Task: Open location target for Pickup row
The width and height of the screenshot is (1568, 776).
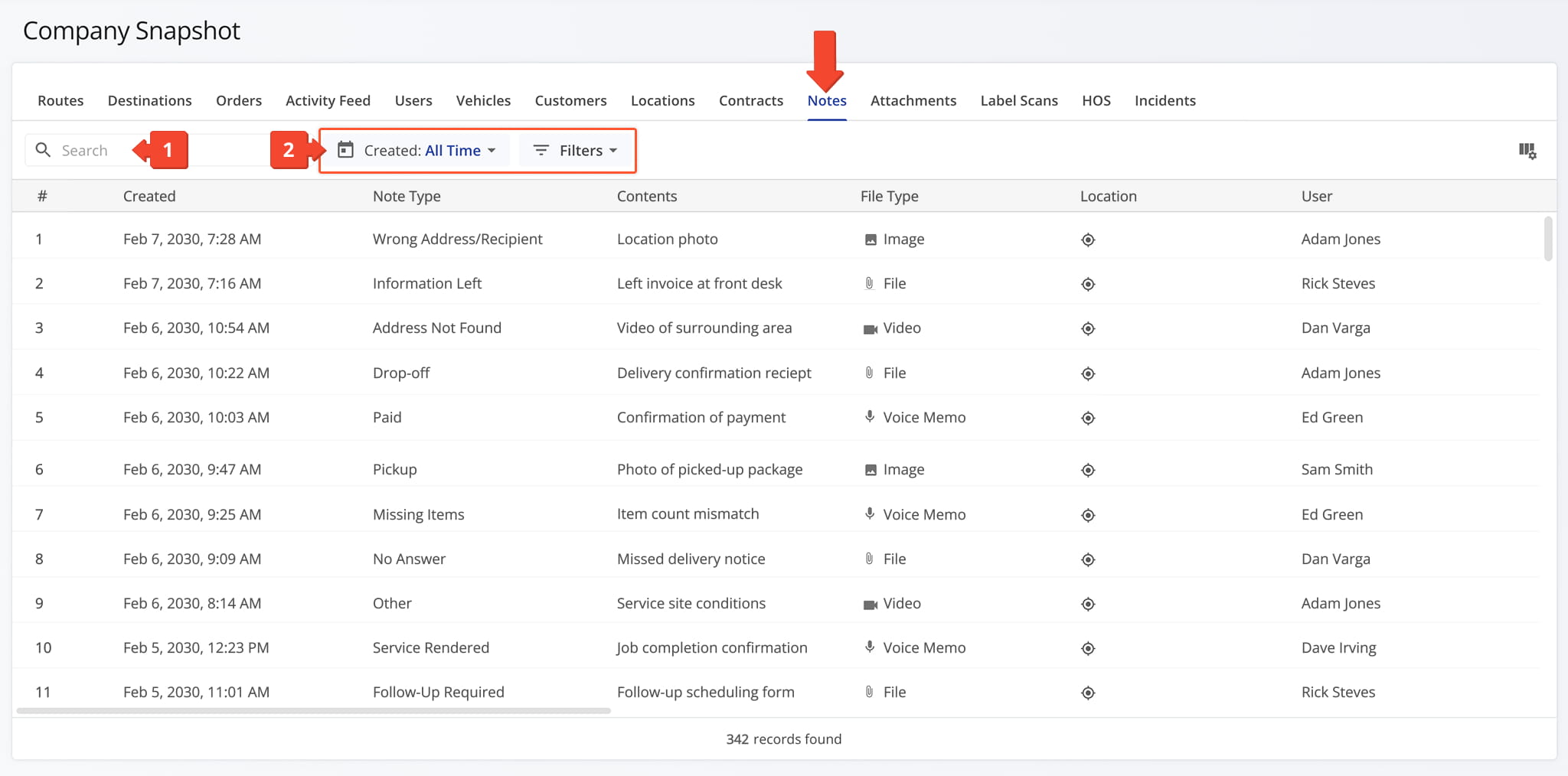Action: [x=1088, y=470]
